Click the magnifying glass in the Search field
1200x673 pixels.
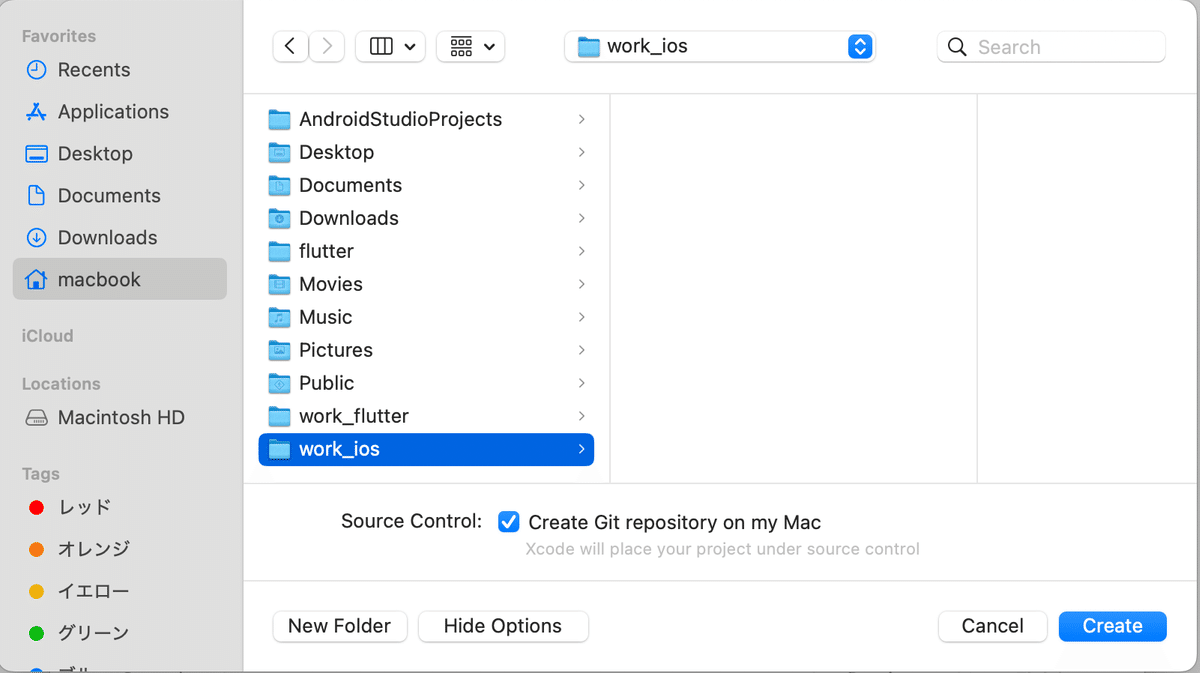tap(957, 46)
